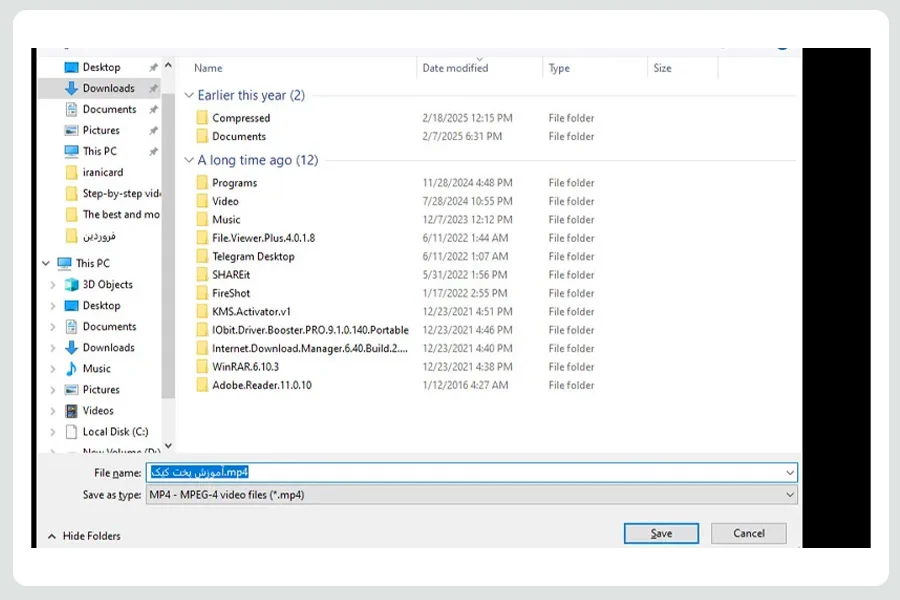This screenshot has height=600, width=900.
Task: Select the FireShot folder icon
Action: pyautogui.click(x=202, y=293)
